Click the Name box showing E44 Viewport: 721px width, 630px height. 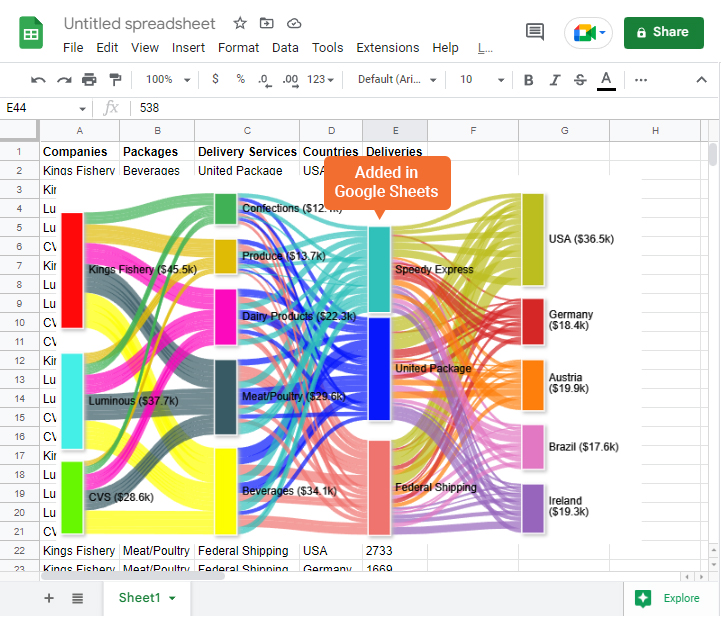pyautogui.click(x=39, y=108)
